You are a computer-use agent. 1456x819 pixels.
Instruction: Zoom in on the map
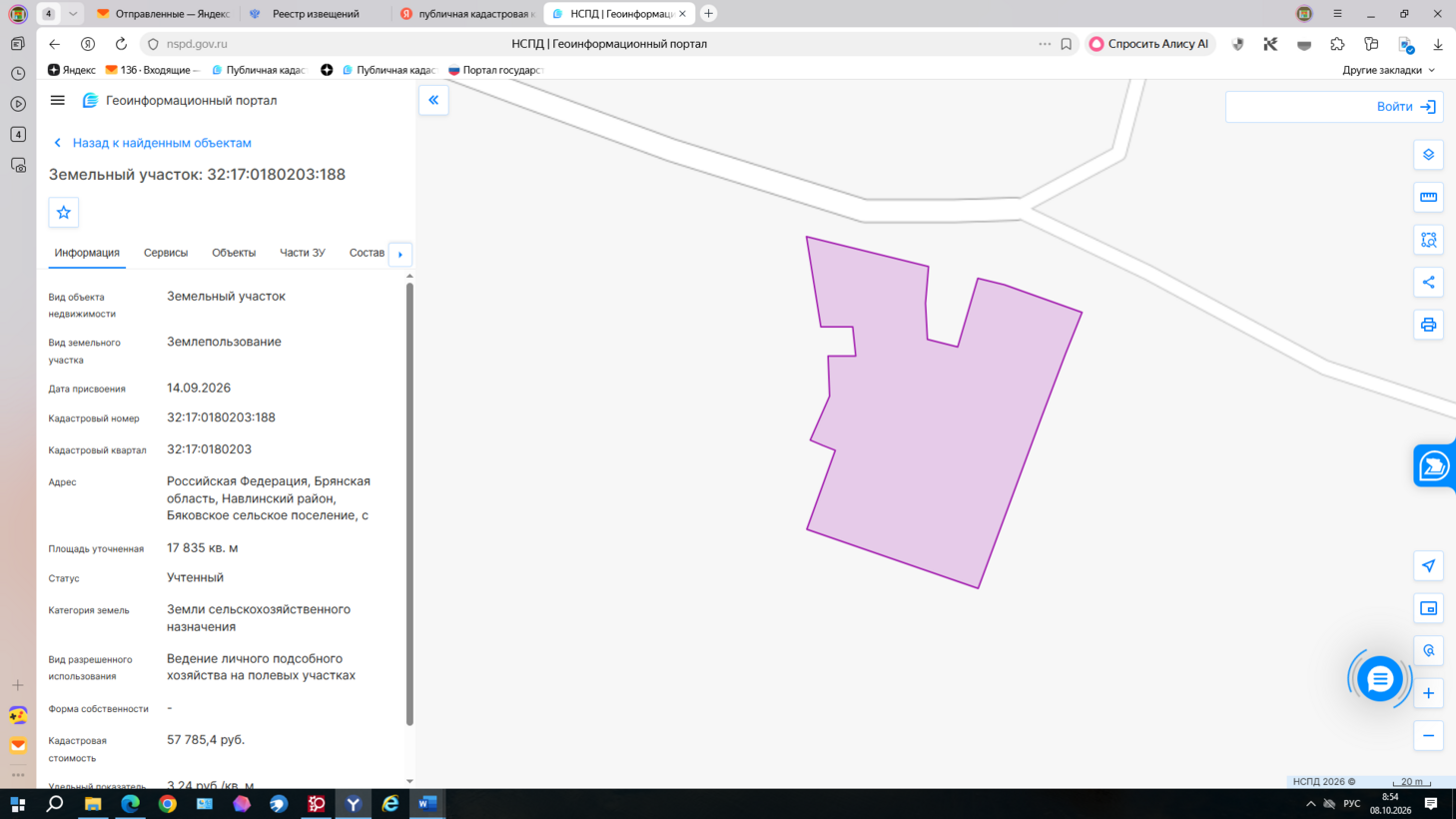pos(1428,693)
